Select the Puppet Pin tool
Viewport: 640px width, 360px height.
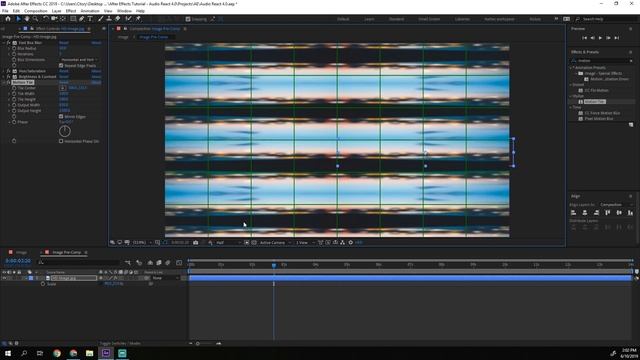coord(138,19)
